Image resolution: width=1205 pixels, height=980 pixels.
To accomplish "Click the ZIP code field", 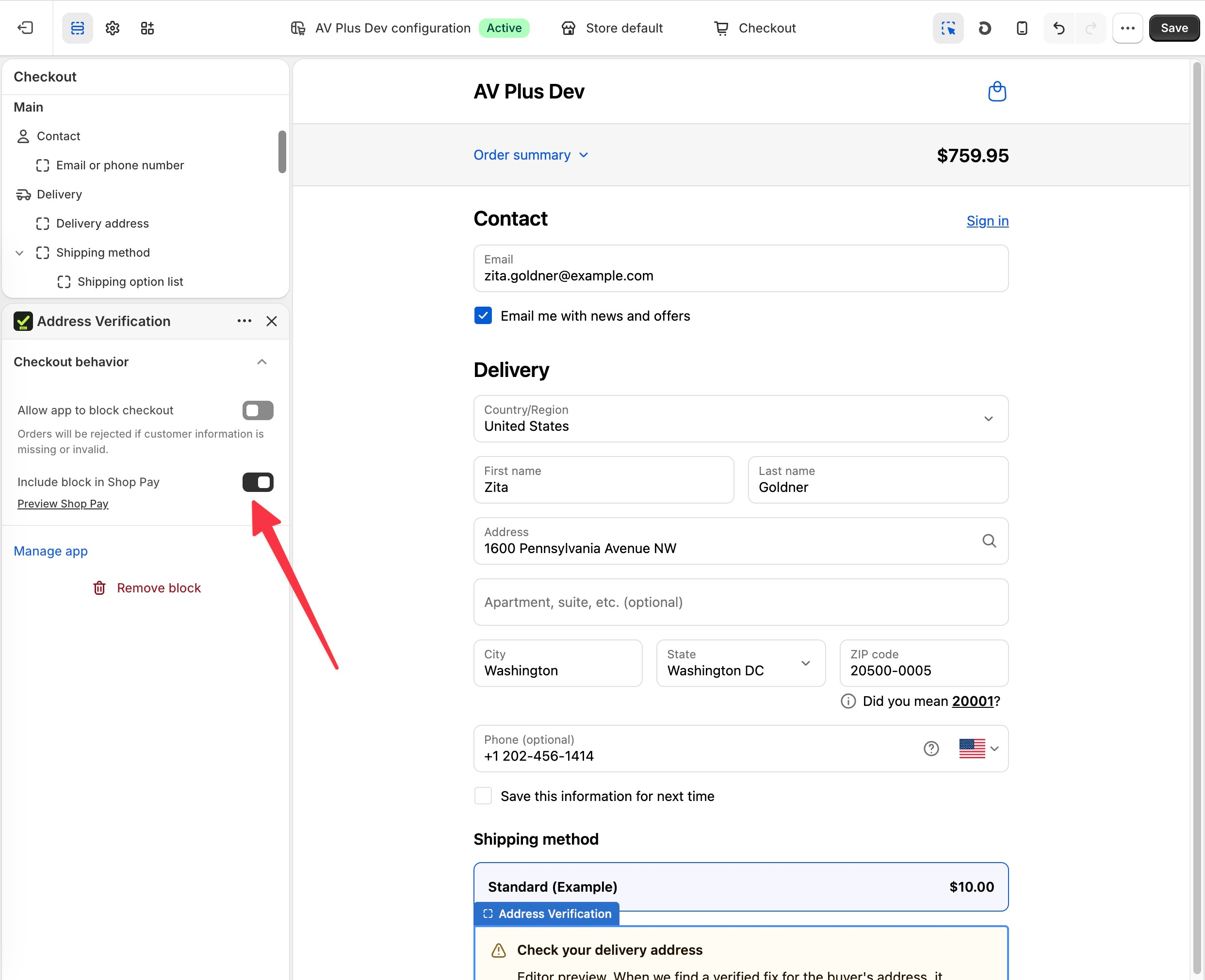I will [x=924, y=663].
